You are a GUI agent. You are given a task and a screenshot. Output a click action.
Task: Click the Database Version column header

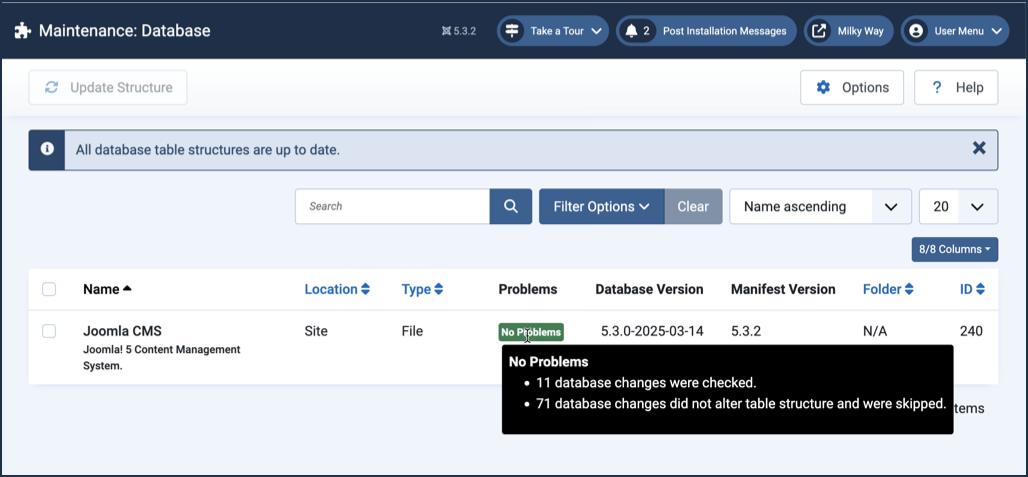(649, 289)
